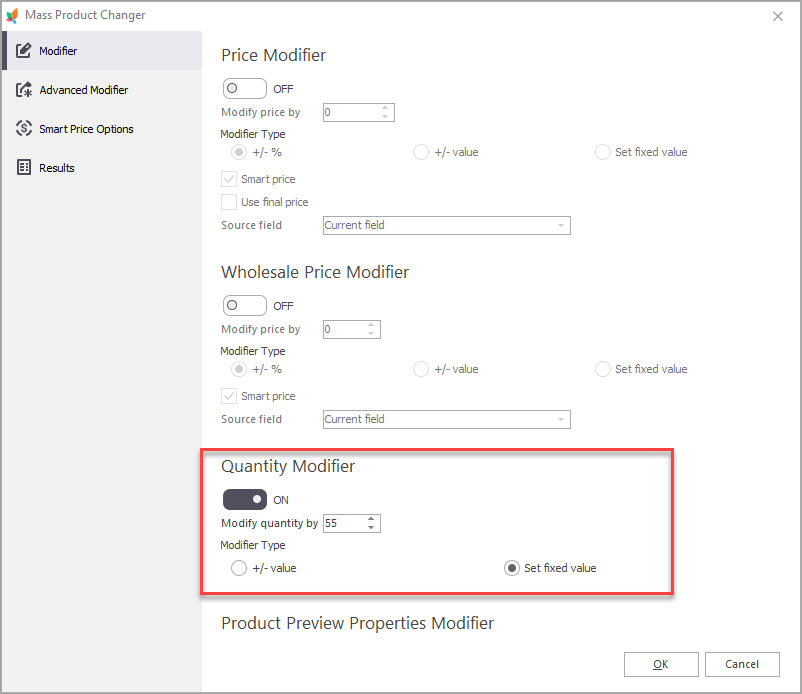
Task: Turn on the Price Modifier toggle
Action: pos(244,88)
